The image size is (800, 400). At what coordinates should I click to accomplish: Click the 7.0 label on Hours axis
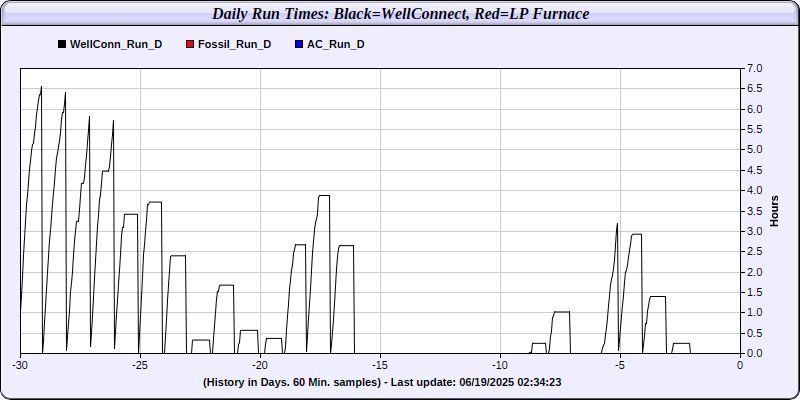[754, 68]
